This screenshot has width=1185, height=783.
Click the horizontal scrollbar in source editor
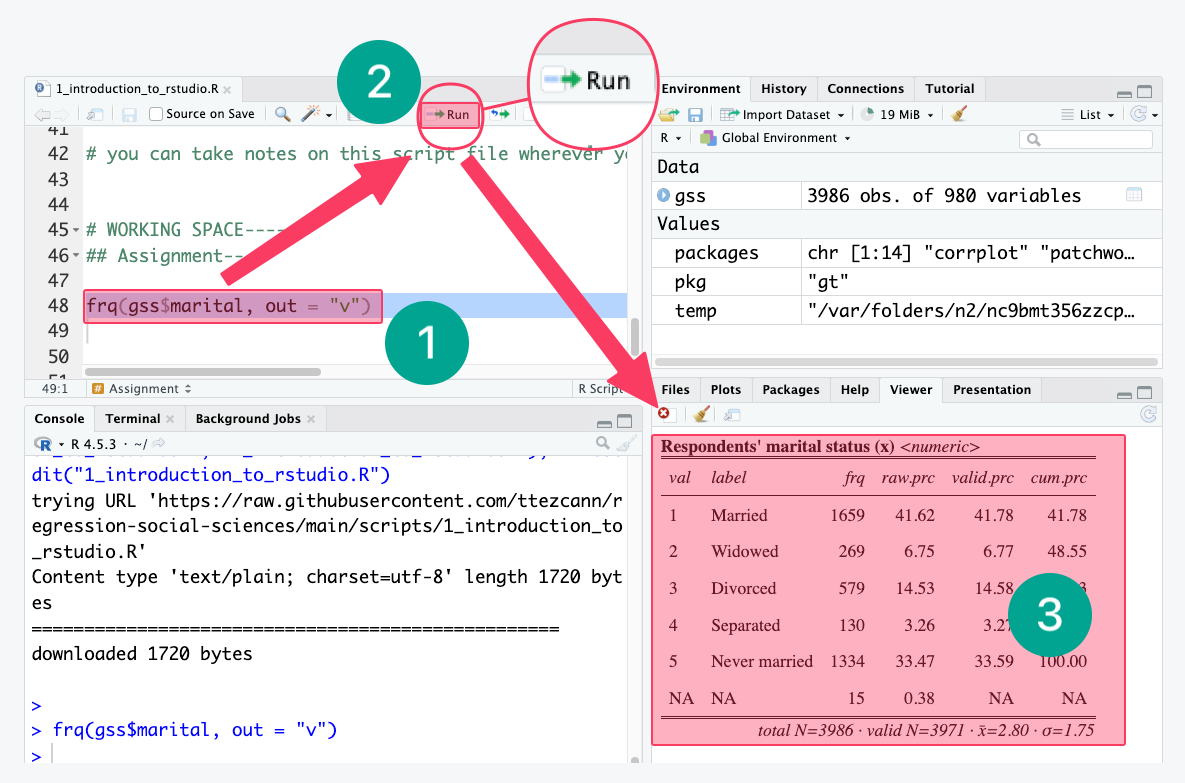[x=203, y=372]
